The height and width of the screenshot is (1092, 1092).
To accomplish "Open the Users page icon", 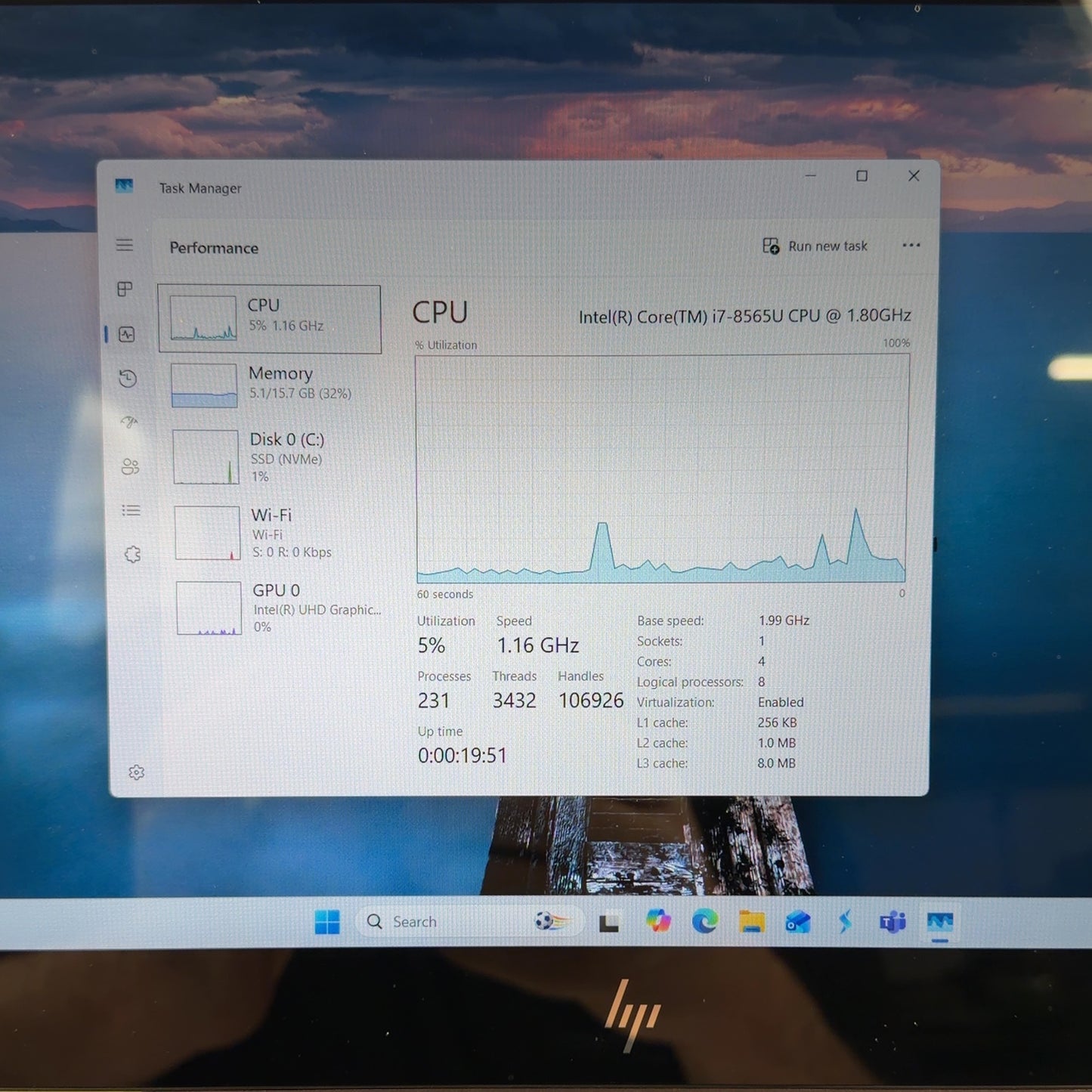I will (x=130, y=466).
